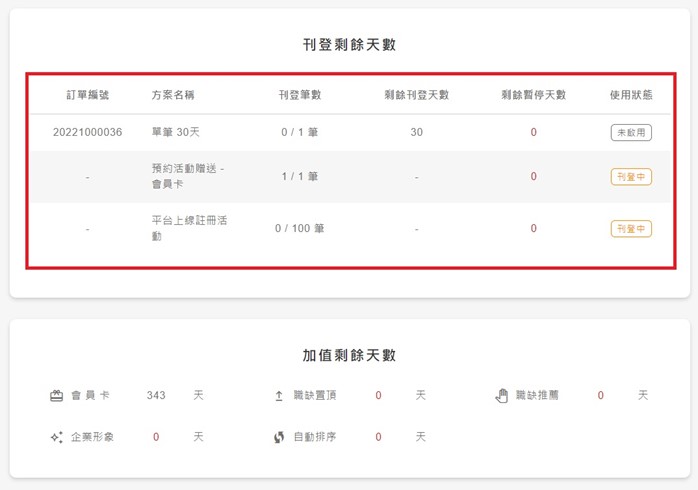Click the 343 days value for 會員卡

[x=156, y=395]
